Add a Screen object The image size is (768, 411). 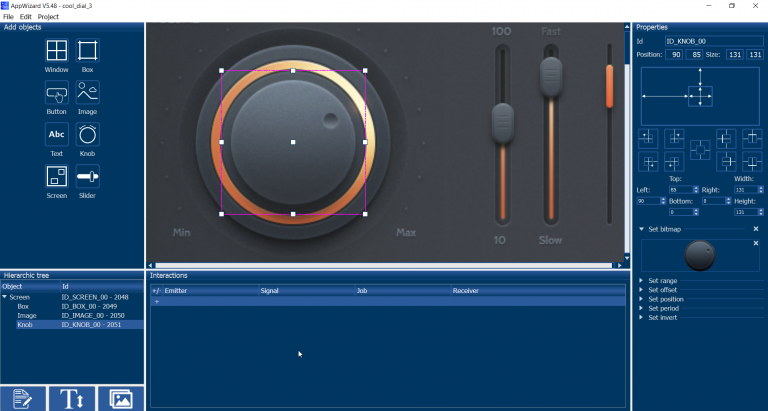coord(57,176)
